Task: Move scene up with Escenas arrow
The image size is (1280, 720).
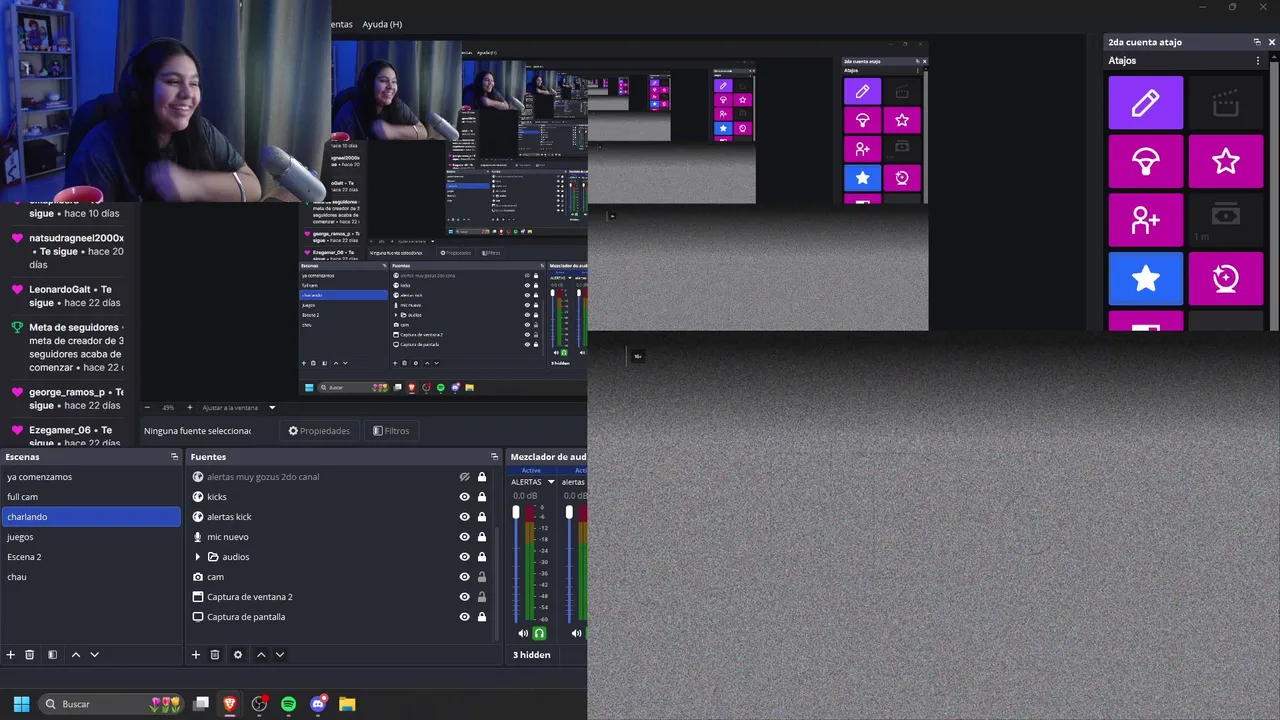Action: 75,655
